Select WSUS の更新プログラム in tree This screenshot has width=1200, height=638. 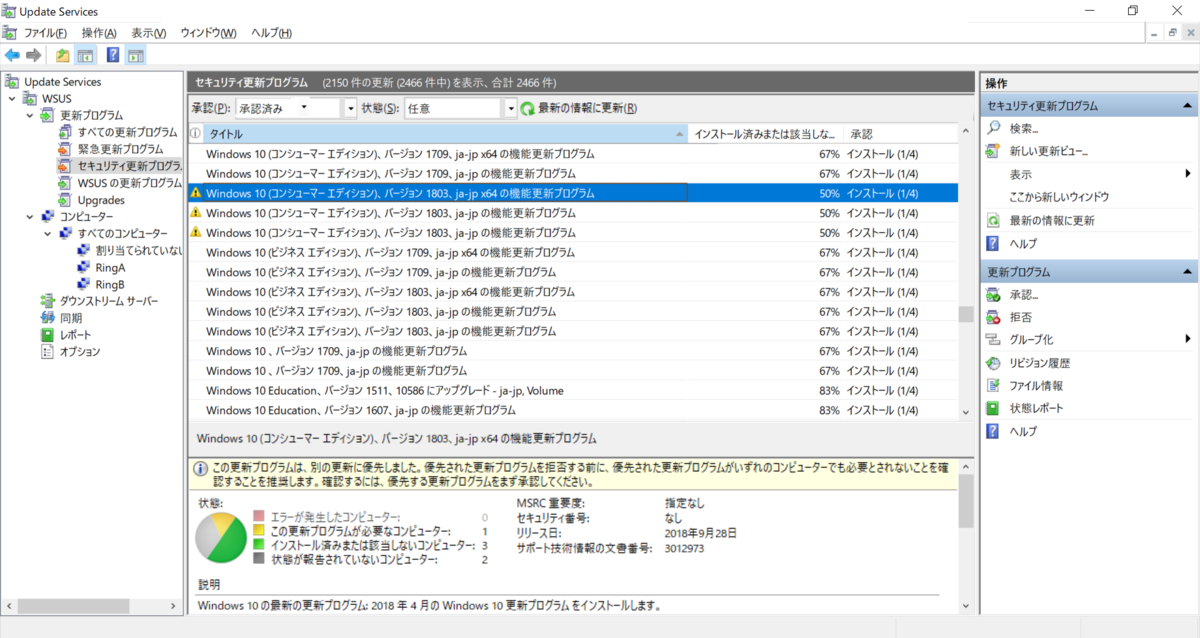(130, 183)
